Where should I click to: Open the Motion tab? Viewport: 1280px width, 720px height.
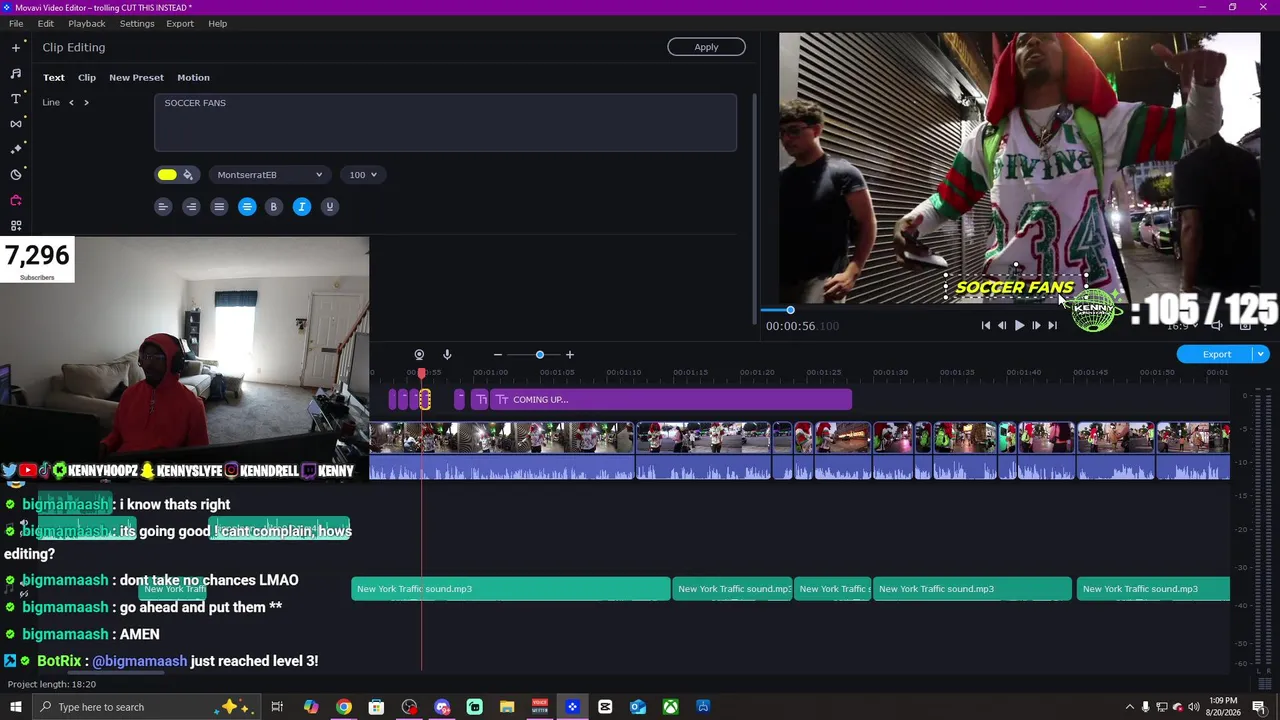(193, 77)
